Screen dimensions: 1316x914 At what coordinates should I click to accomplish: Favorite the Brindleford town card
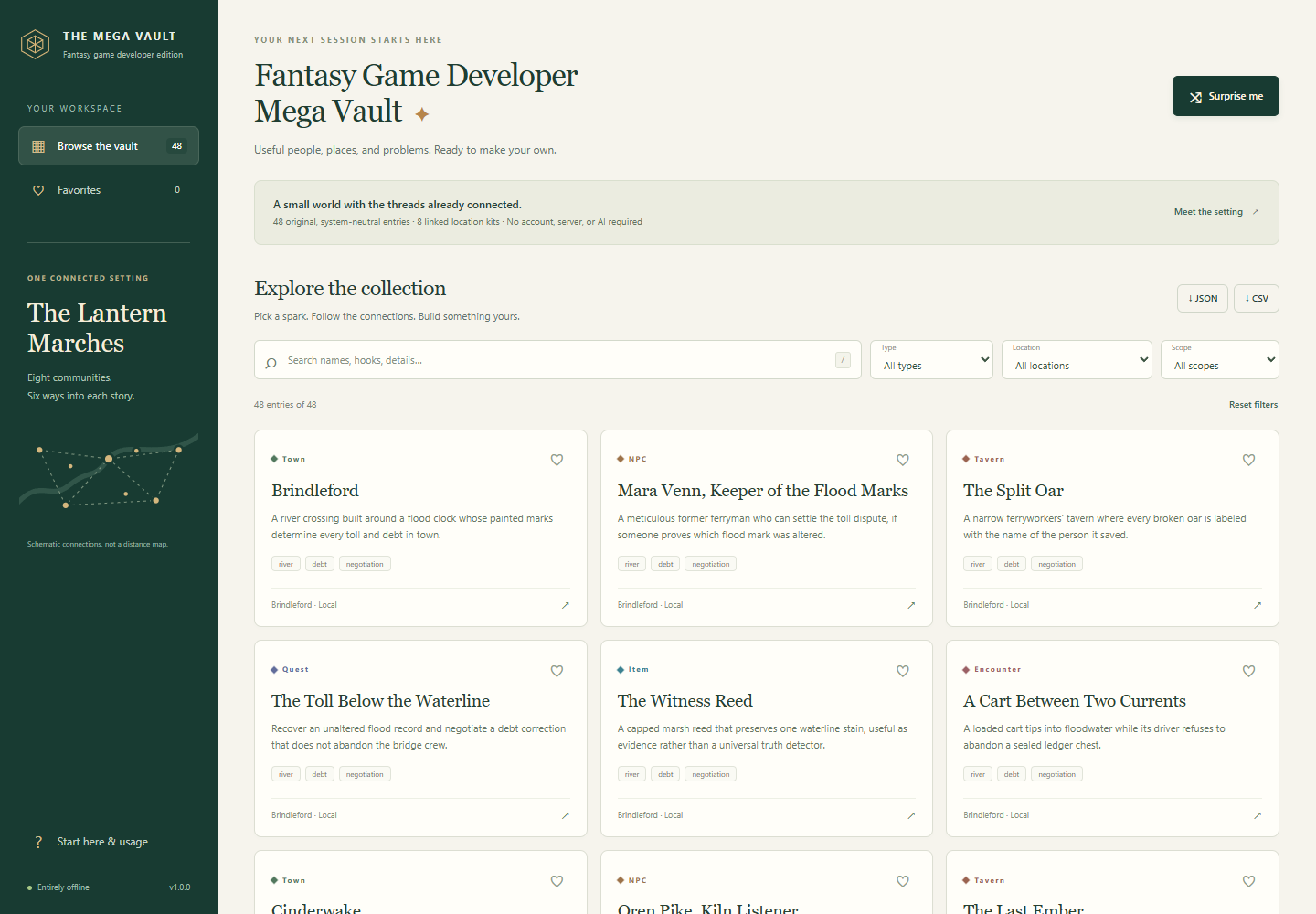pyautogui.click(x=557, y=460)
